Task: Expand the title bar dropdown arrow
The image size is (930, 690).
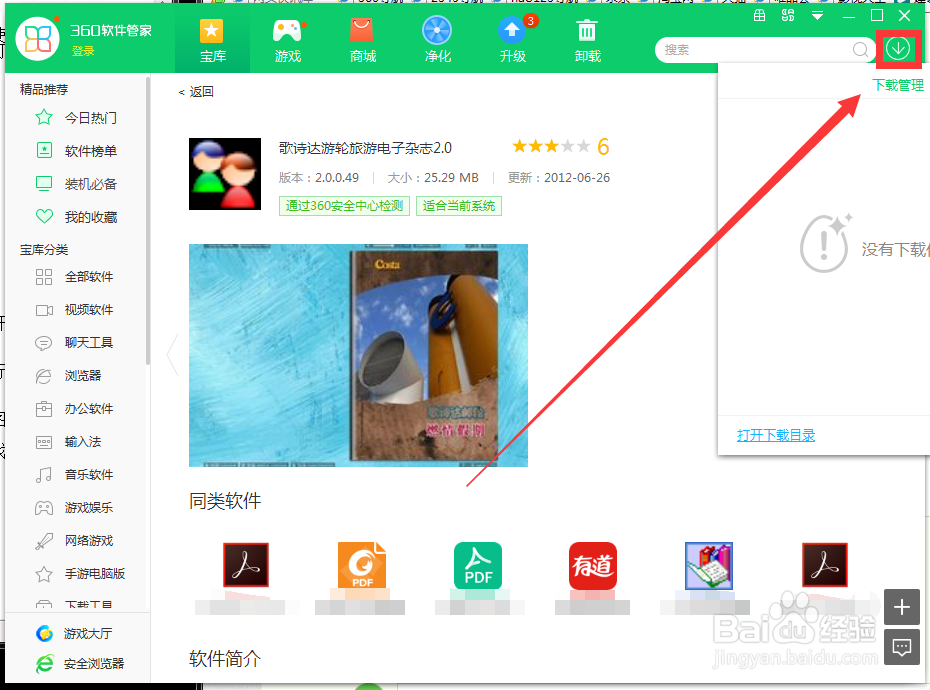Action: pyautogui.click(x=817, y=14)
